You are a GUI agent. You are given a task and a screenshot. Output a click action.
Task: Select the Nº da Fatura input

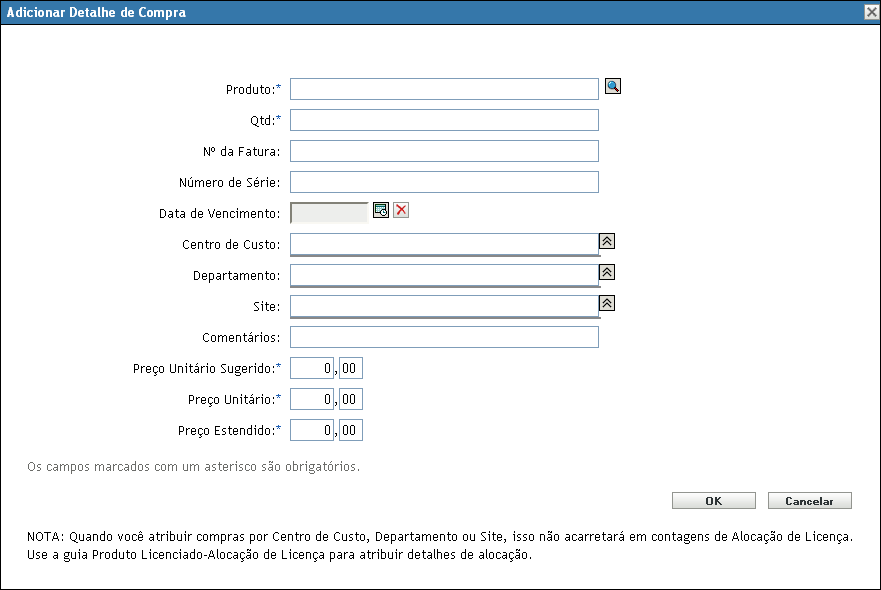[x=444, y=151]
